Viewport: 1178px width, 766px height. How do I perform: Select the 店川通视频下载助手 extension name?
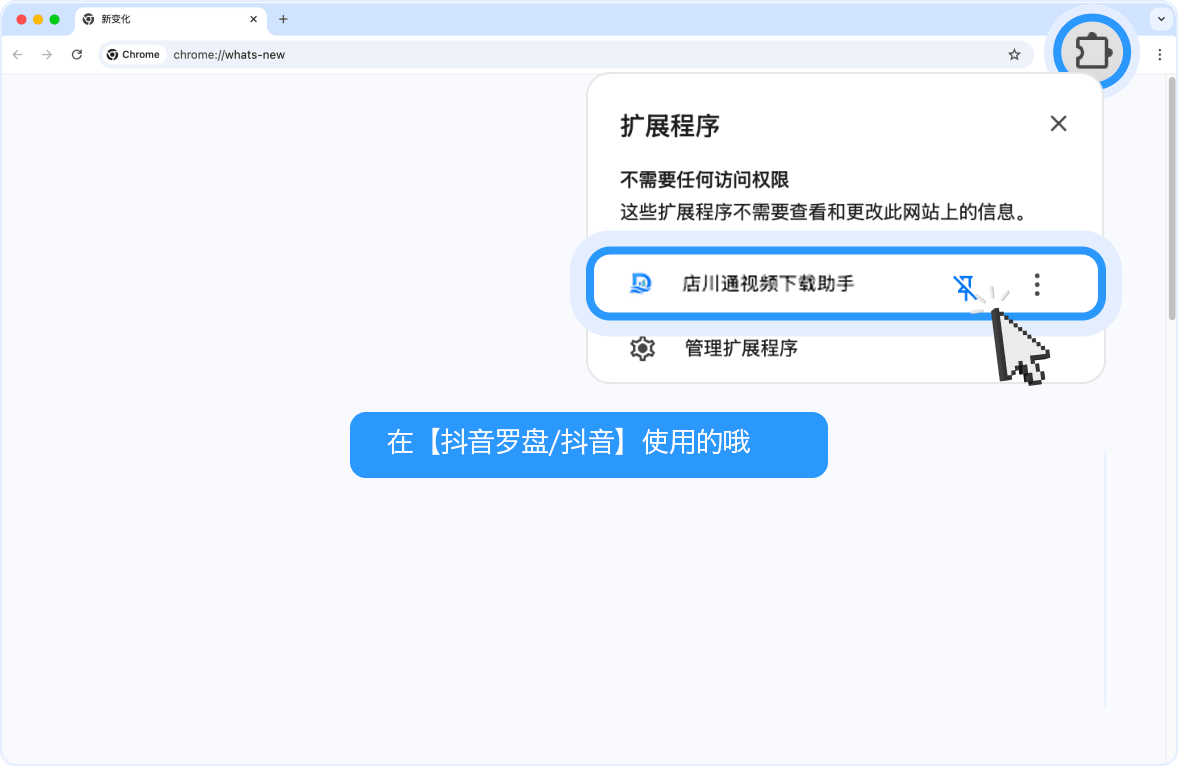pos(768,284)
